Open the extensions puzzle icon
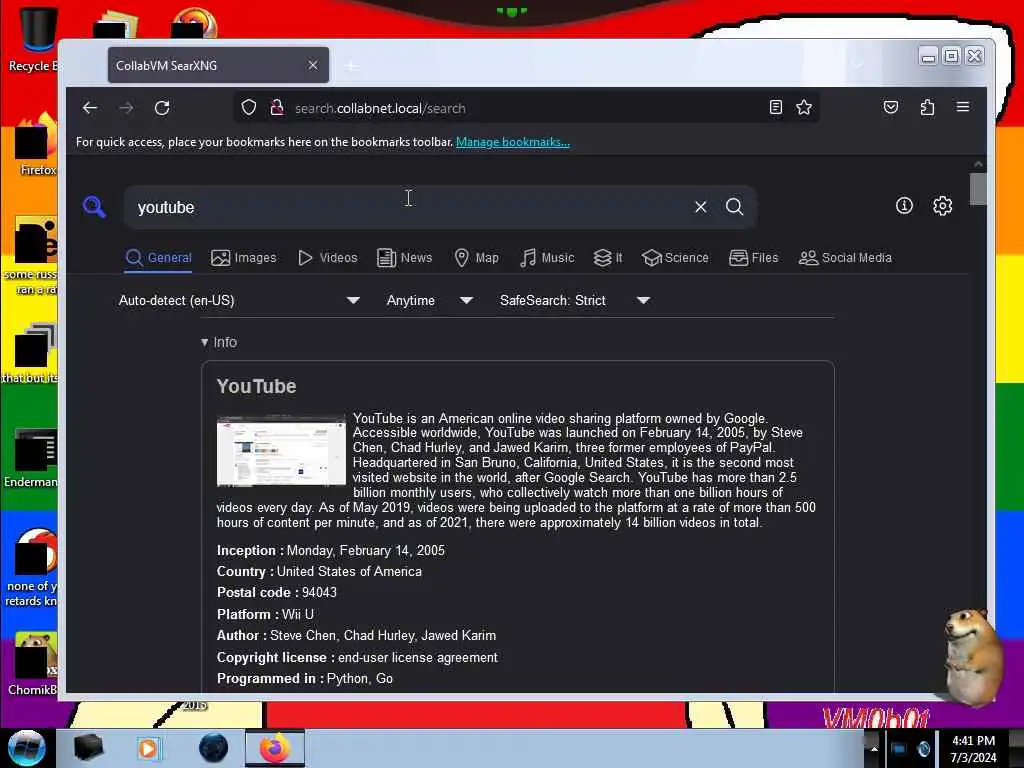Image resolution: width=1024 pixels, height=768 pixels. (x=927, y=107)
